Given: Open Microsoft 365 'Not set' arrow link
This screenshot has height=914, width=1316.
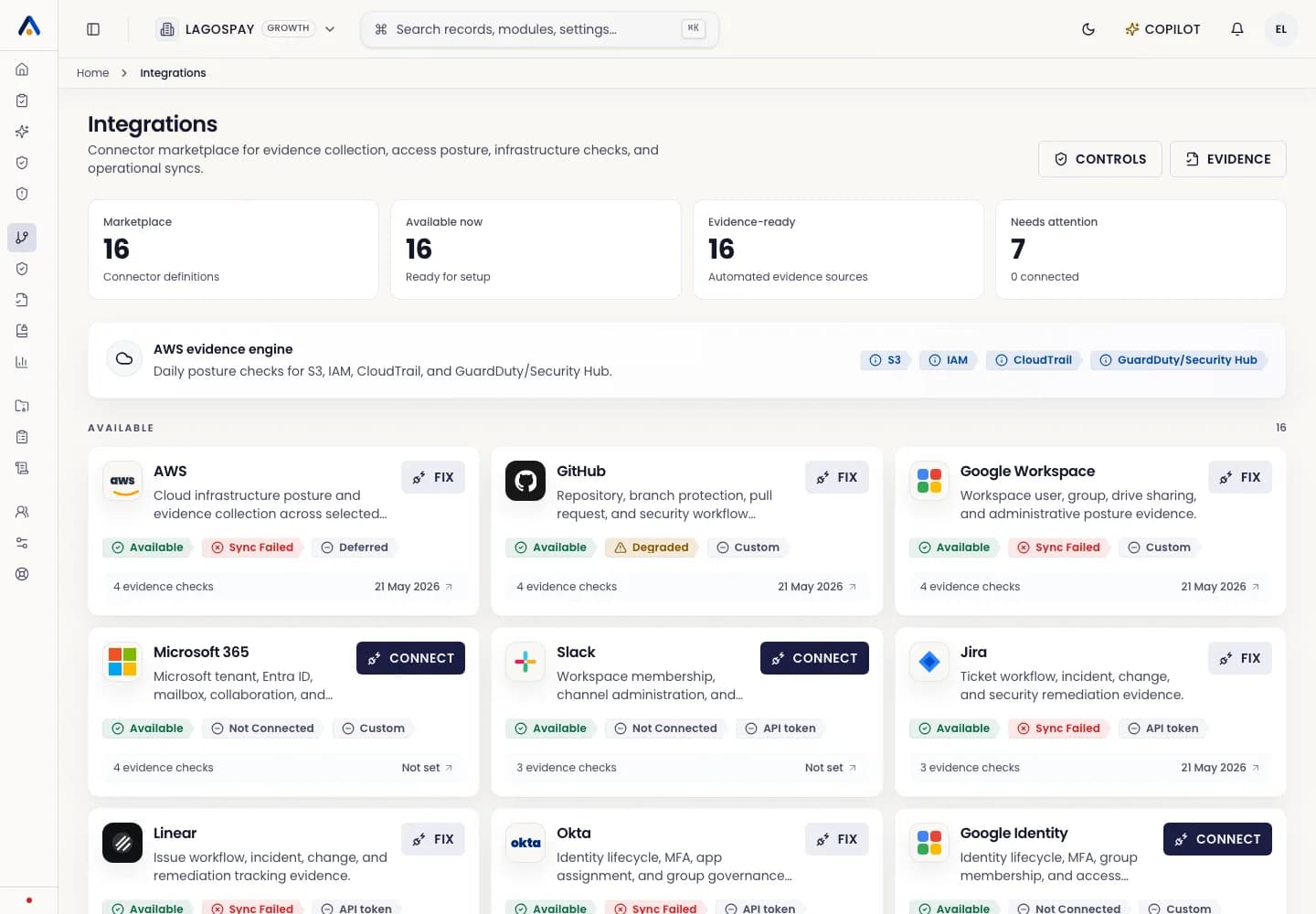Looking at the screenshot, I should (428, 768).
